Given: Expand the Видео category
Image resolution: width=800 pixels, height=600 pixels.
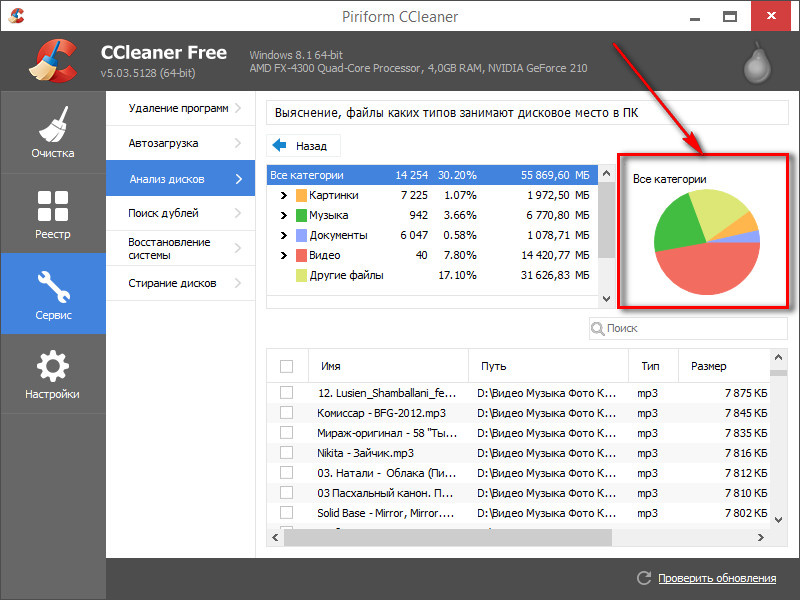Looking at the screenshot, I should pyautogui.click(x=284, y=255).
